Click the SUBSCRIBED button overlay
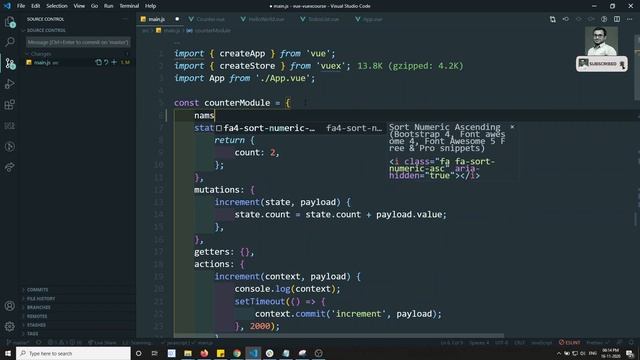 pos(602,64)
